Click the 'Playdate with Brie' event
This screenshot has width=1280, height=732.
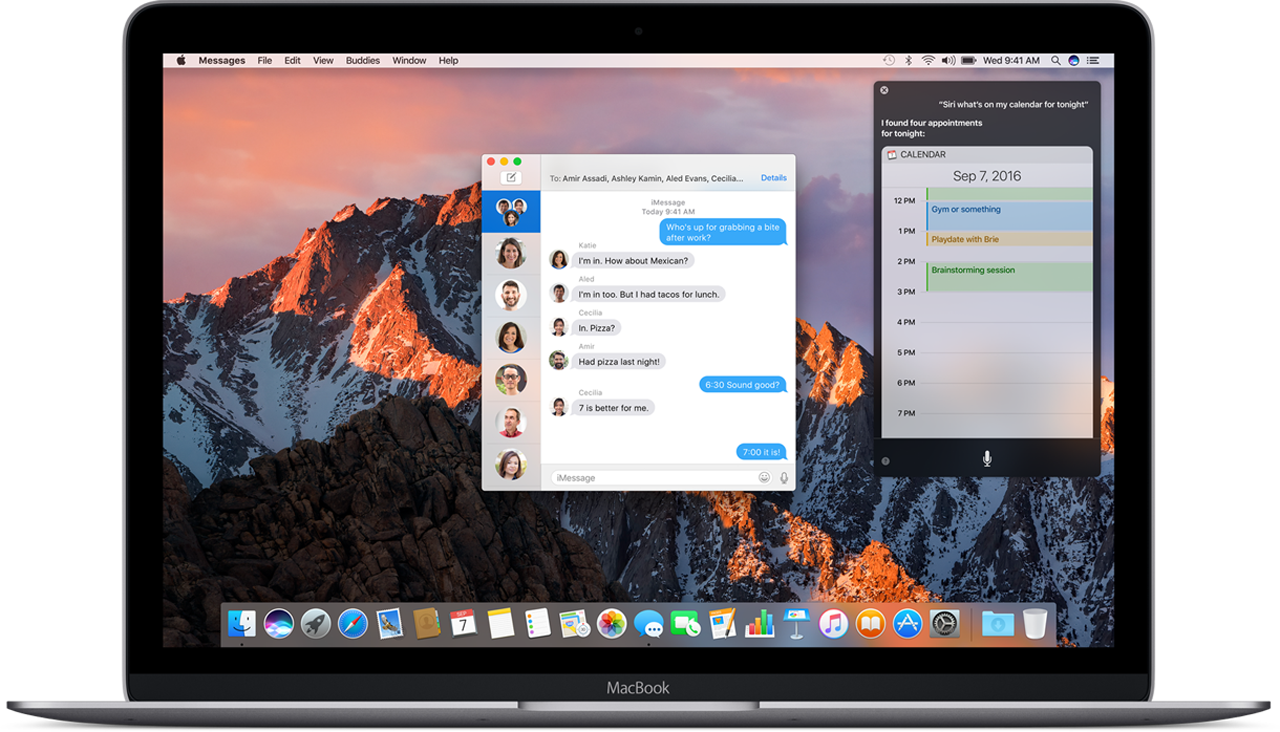coord(1009,239)
